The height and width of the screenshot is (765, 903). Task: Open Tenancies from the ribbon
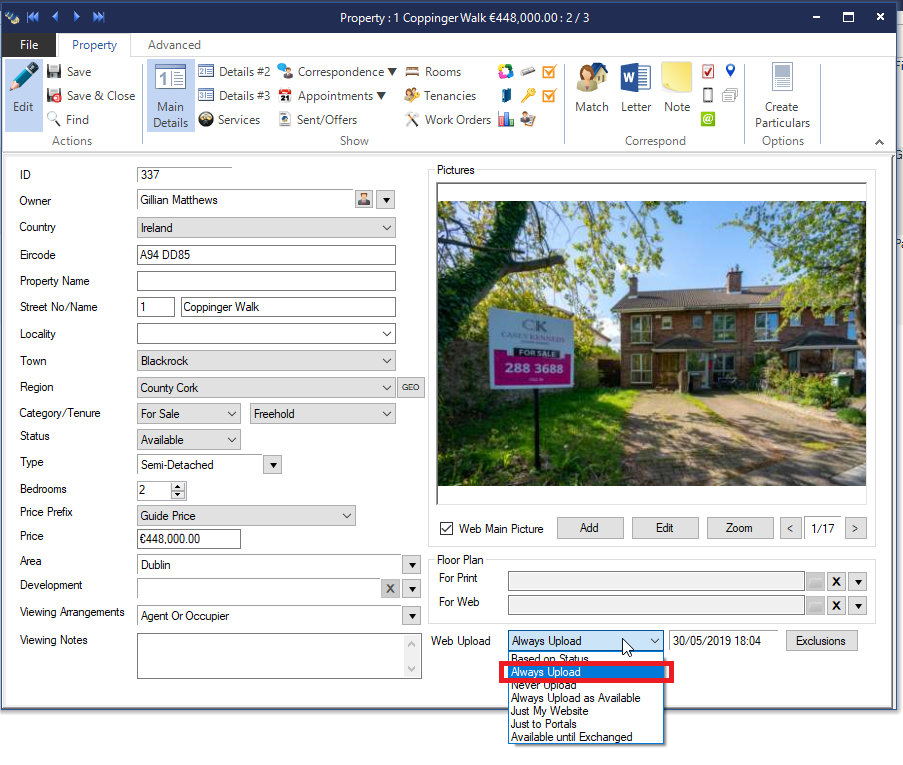(x=412, y=96)
